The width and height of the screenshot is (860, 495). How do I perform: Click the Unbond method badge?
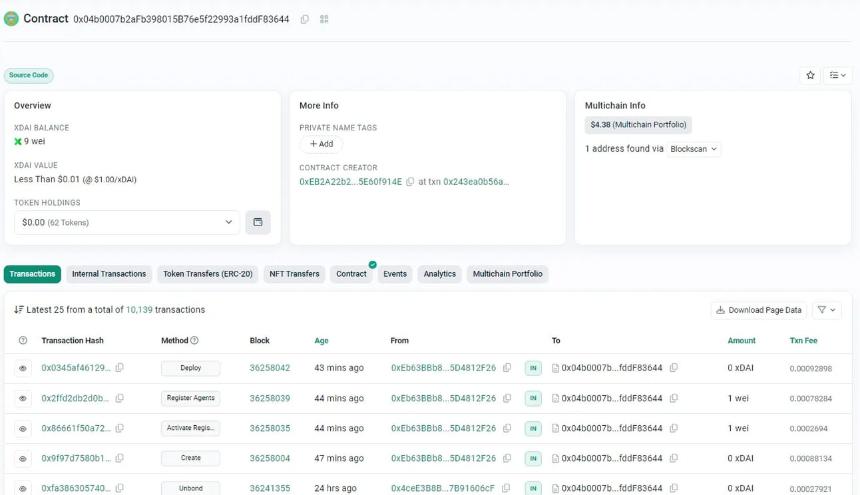click(191, 488)
